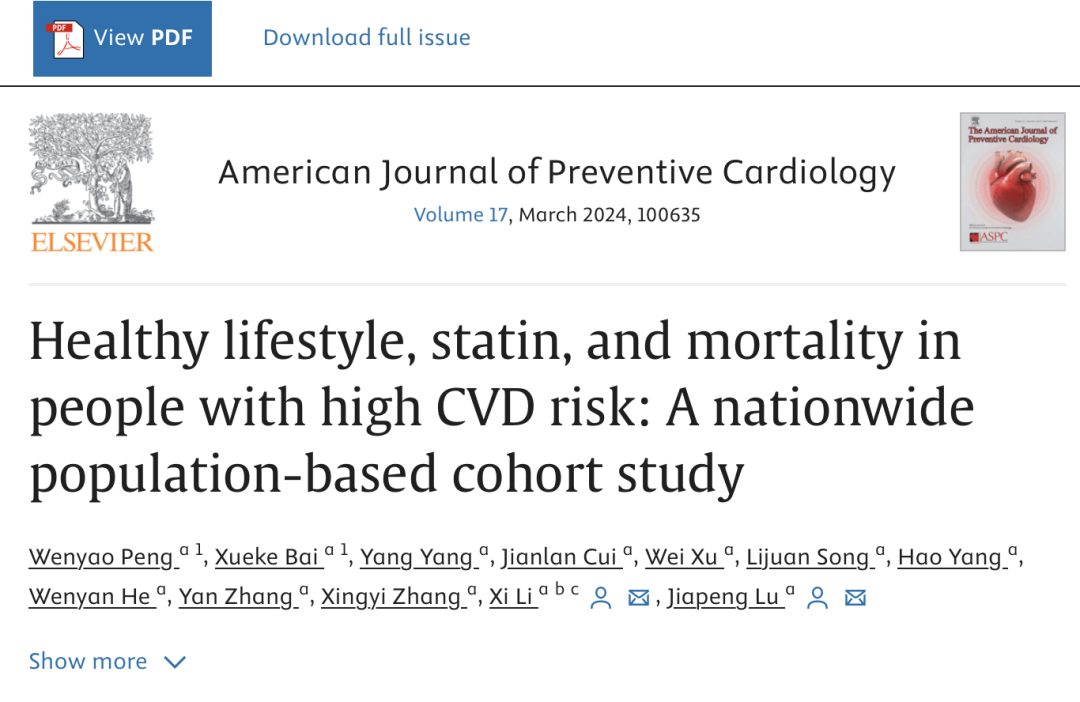The height and width of the screenshot is (702, 1080).
Task: Click author name Wenyan He
Action: pos(89,597)
